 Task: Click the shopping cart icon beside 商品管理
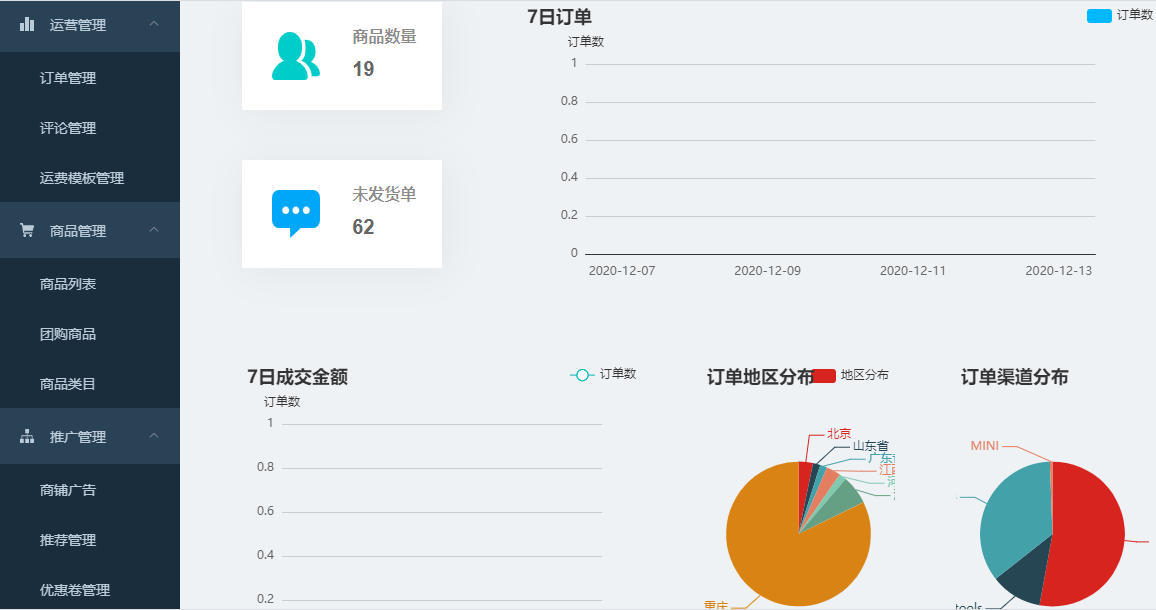[27, 231]
